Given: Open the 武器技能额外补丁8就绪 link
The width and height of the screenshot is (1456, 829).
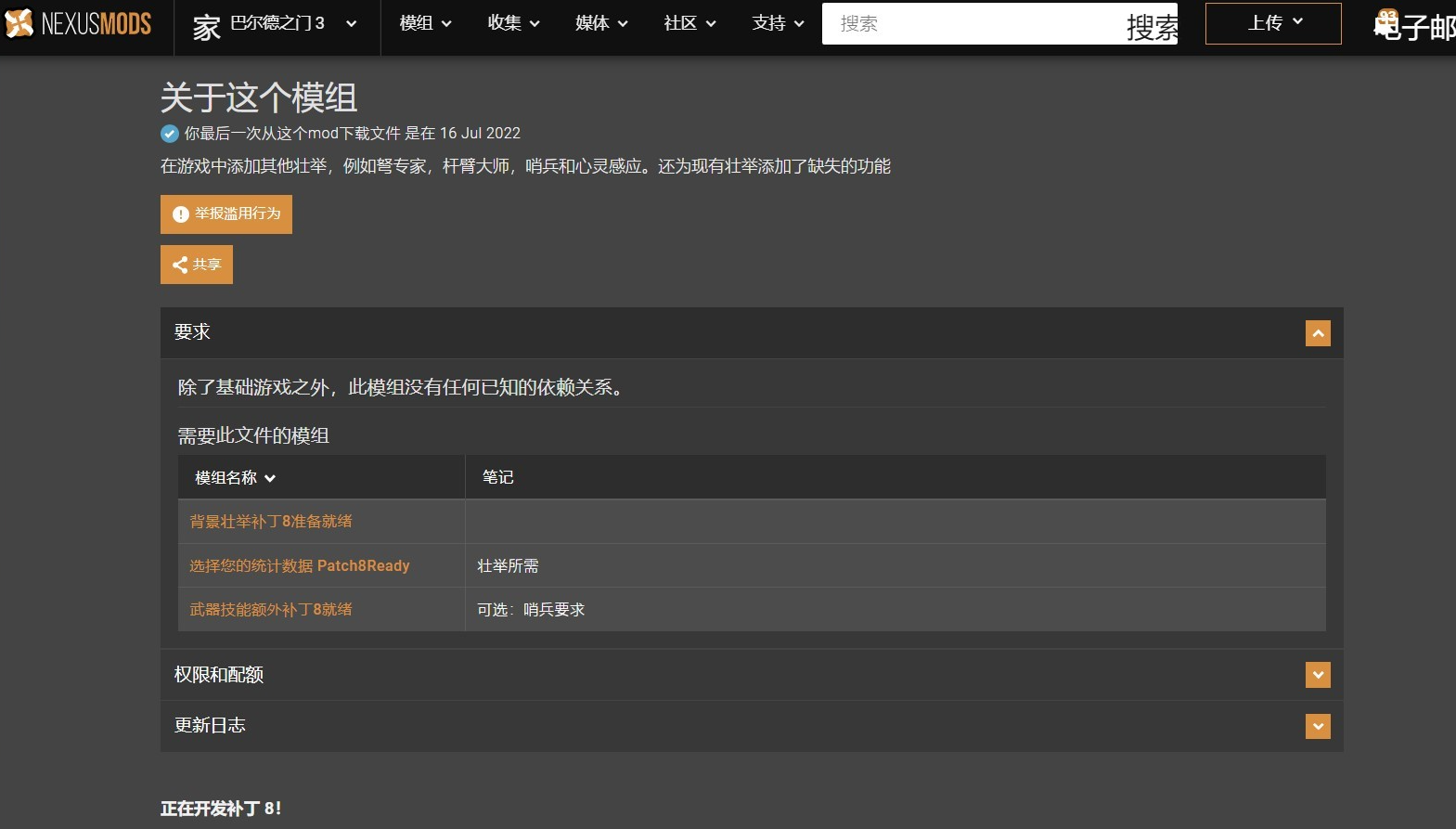Looking at the screenshot, I should pyautogui.click(x=271, y=610).
